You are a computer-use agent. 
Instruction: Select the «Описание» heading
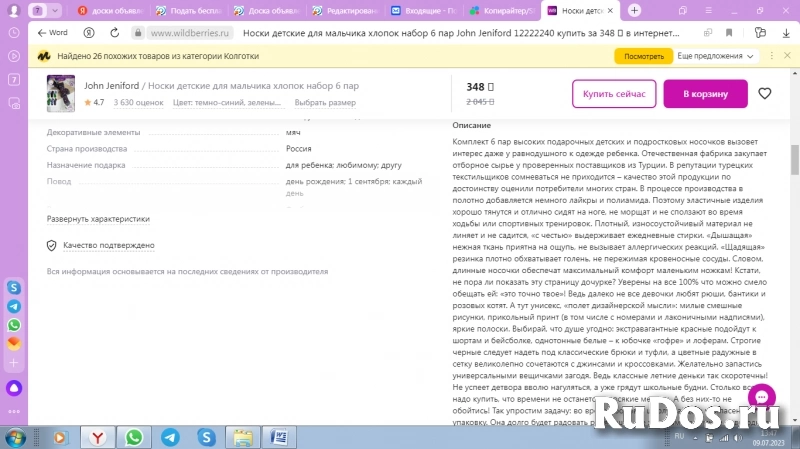tap(471, 125)
